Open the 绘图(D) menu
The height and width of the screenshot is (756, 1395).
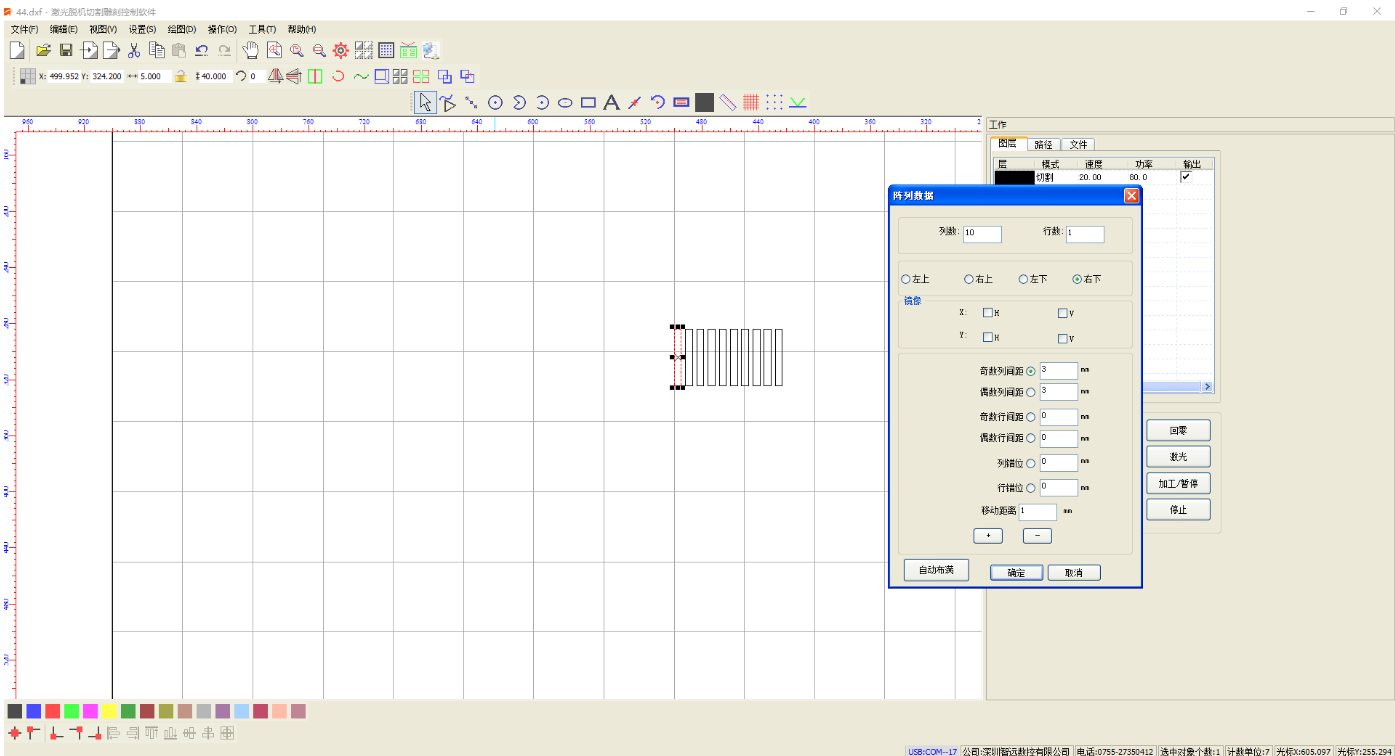182,30
